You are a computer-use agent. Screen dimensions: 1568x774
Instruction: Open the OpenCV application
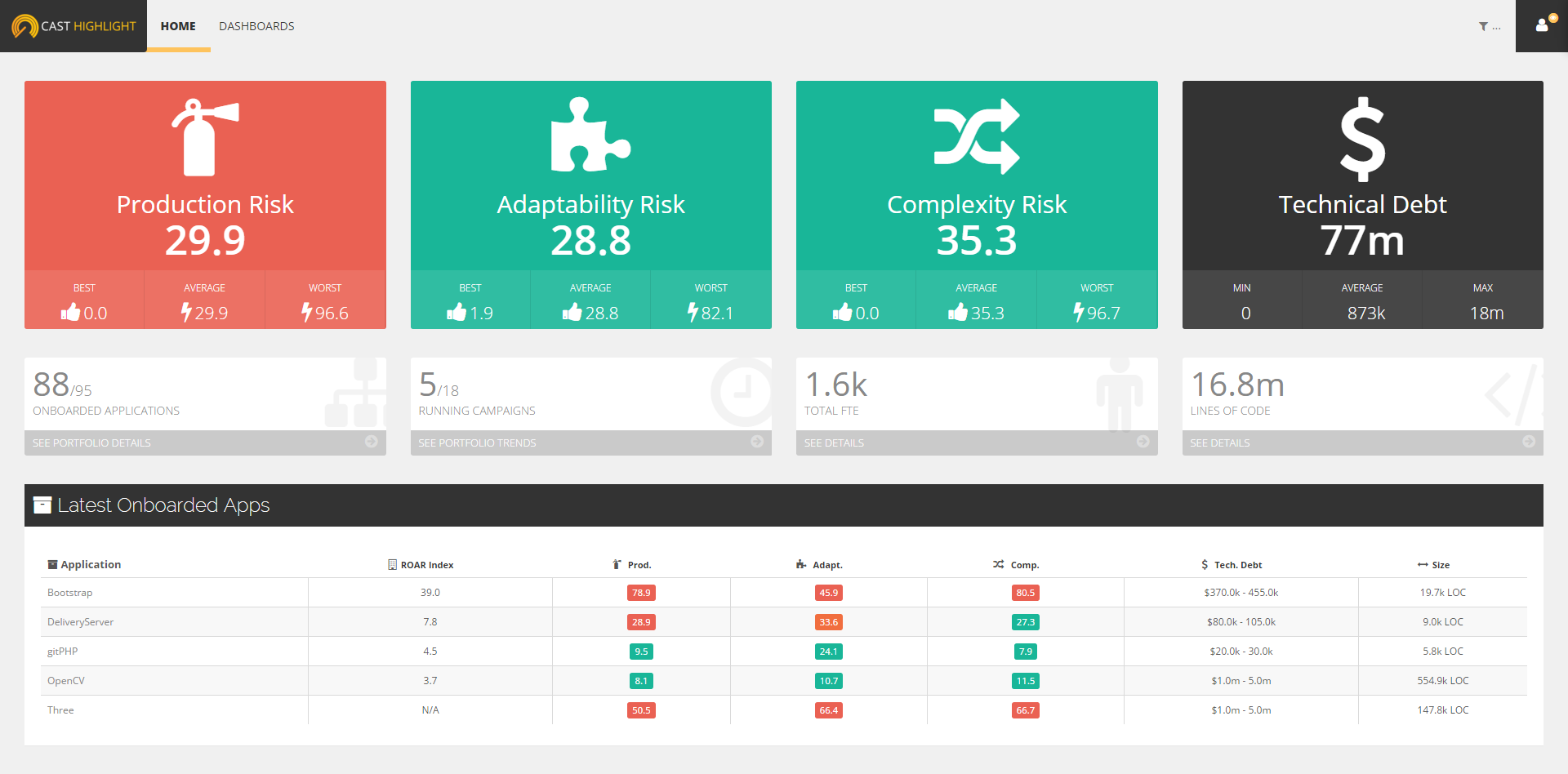[65, 681]
